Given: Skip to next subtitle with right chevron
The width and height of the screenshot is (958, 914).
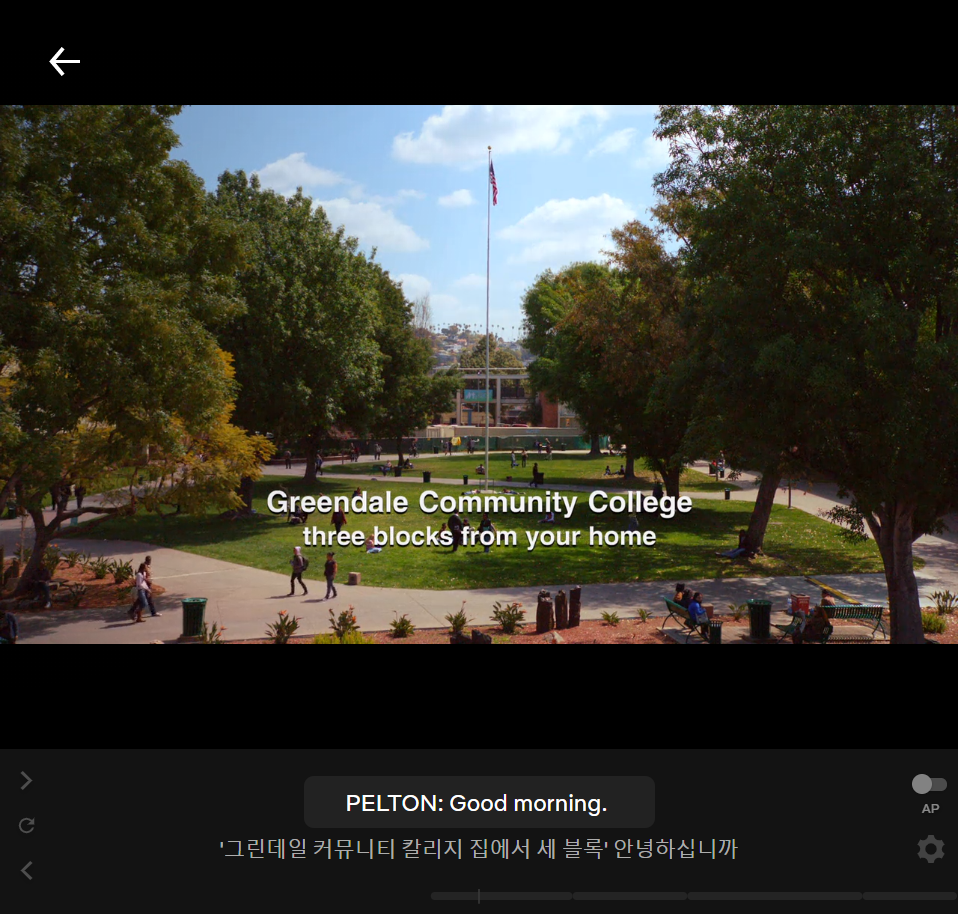Looking at the screenshot, I should [26, 780].
